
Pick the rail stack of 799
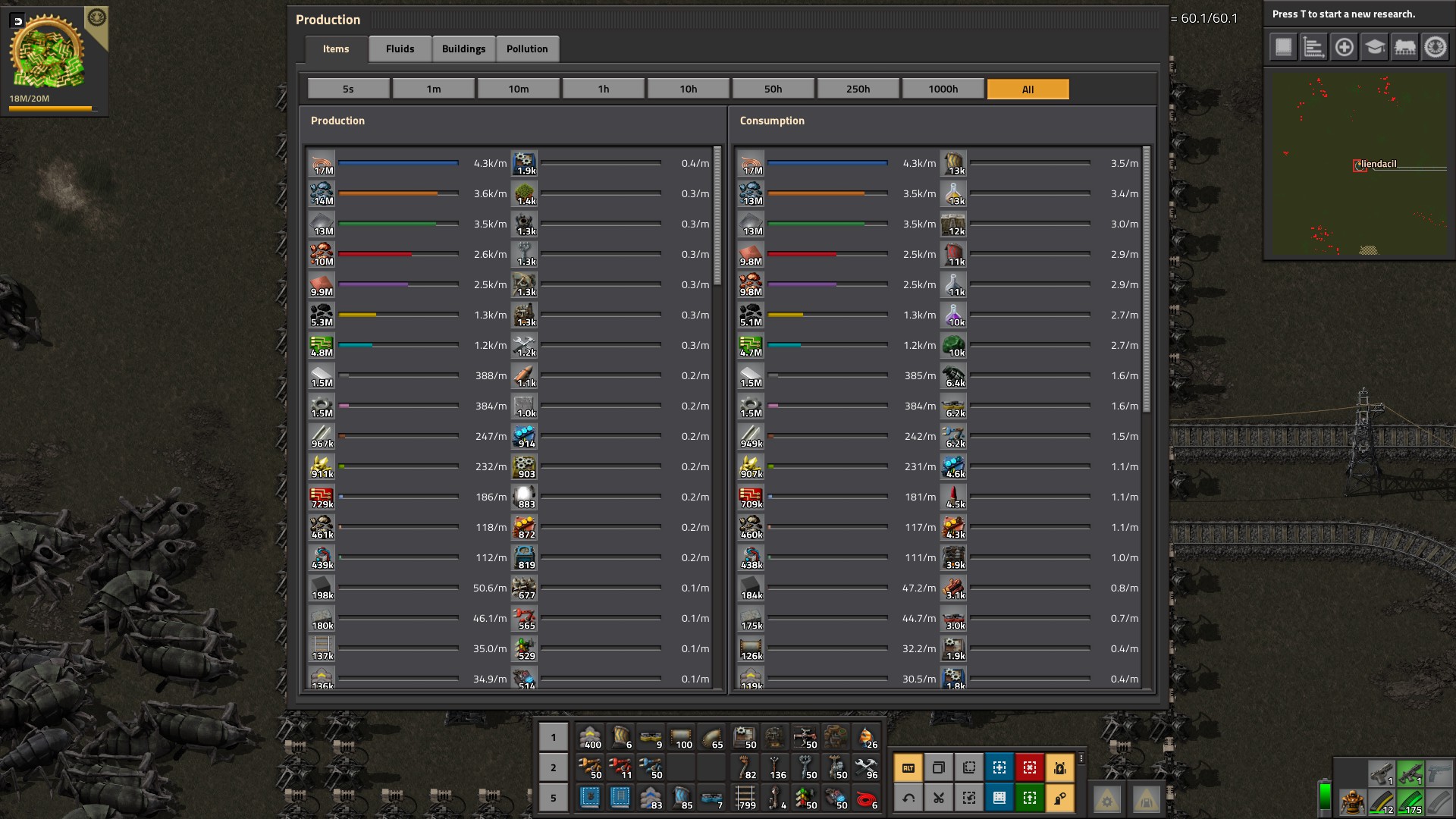(x=745, y=798)
